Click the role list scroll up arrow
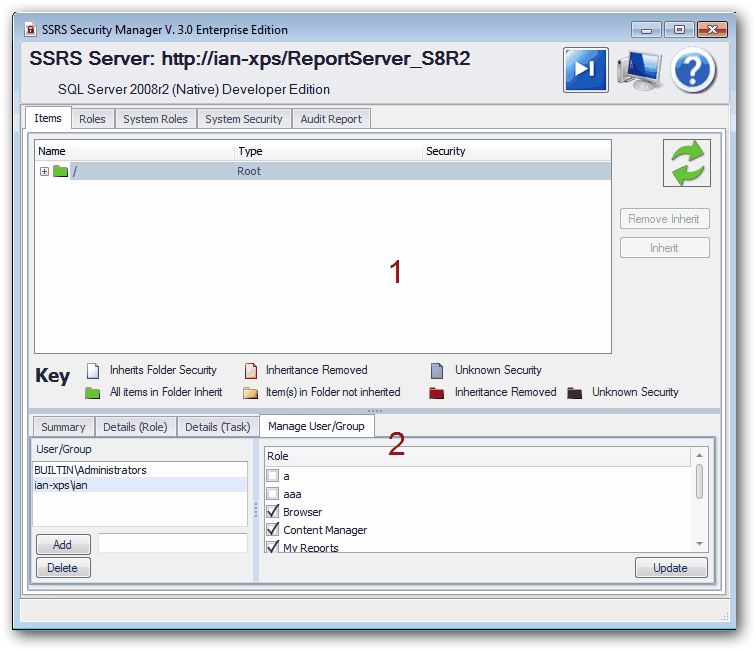This screenshot has width=756, height=651. [x=699, y=455]
